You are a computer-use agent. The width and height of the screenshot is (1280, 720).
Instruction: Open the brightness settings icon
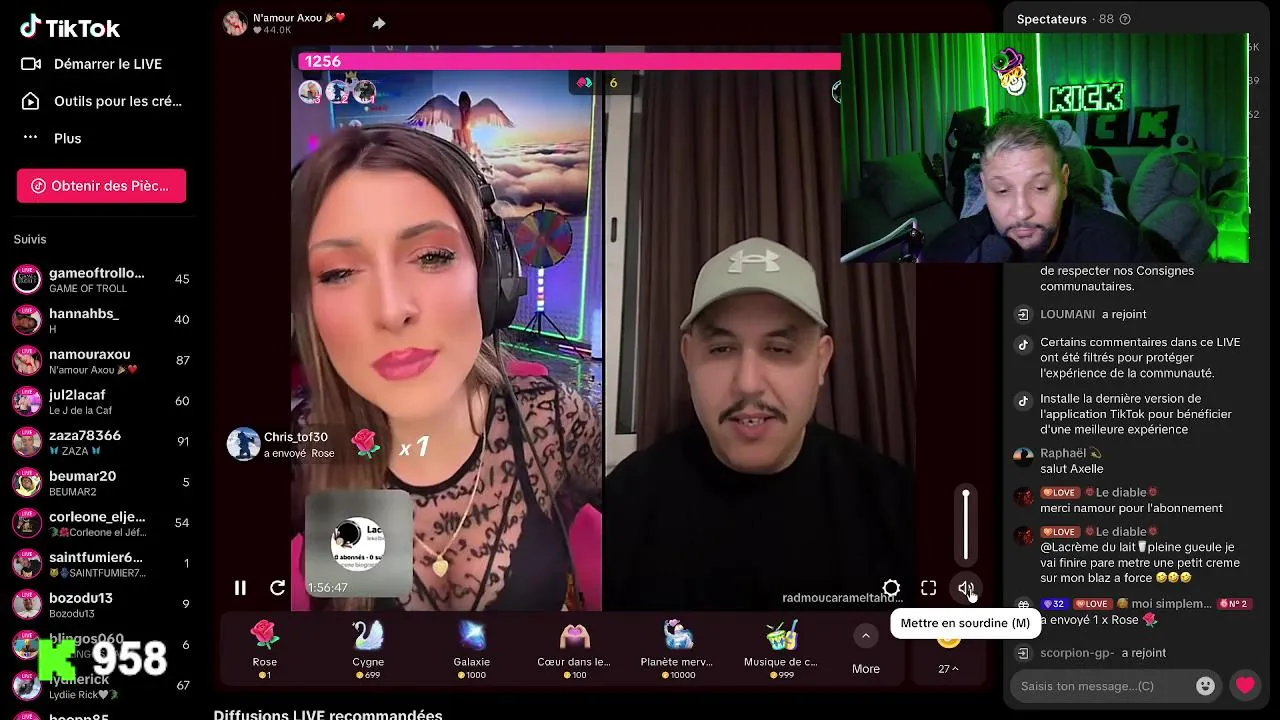tap(891, 588)
